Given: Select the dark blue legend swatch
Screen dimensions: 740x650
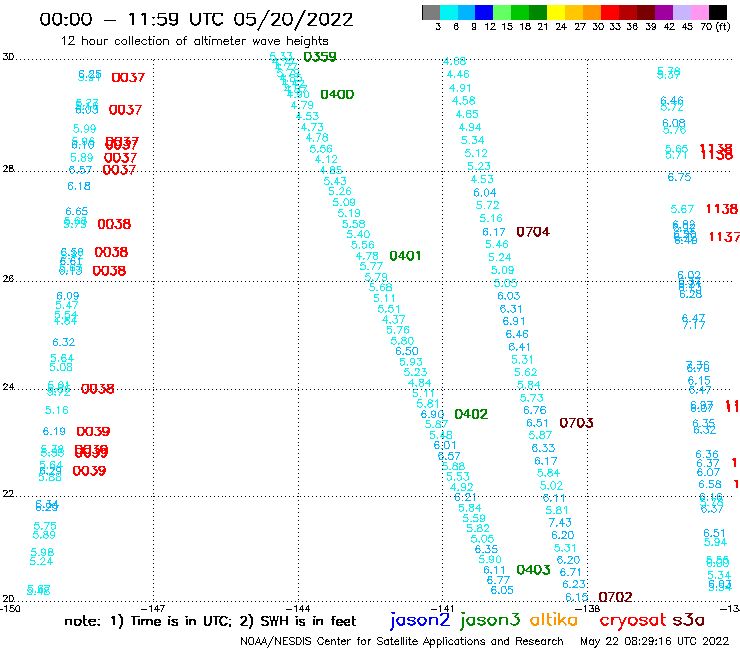Looking at the screenshot, I should [484, 12].
